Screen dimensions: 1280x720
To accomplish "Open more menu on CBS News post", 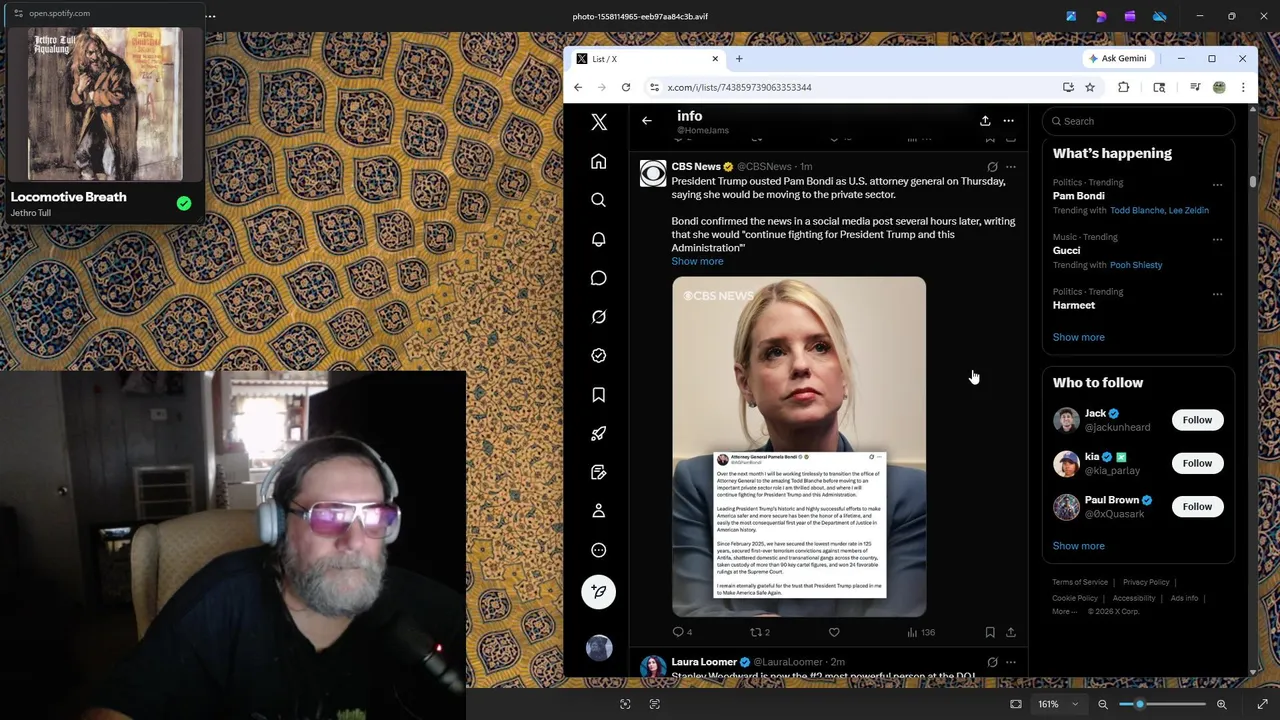I will pos(1011,167).
